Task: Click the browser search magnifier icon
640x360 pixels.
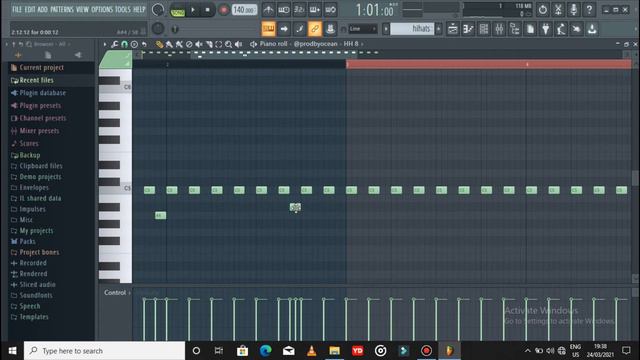Action: (x=29, y=44)
